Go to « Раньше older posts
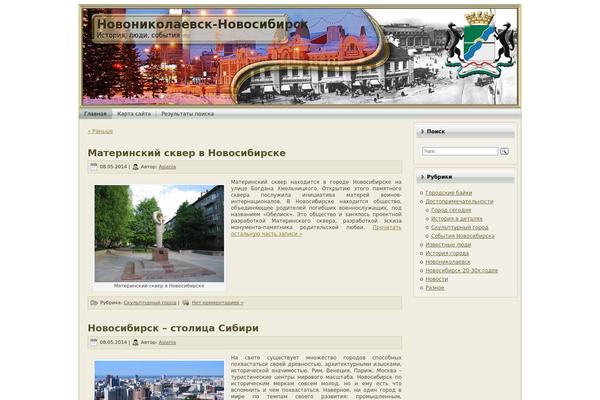Screen dimensions: 600x400 click(x=100, y=131)
